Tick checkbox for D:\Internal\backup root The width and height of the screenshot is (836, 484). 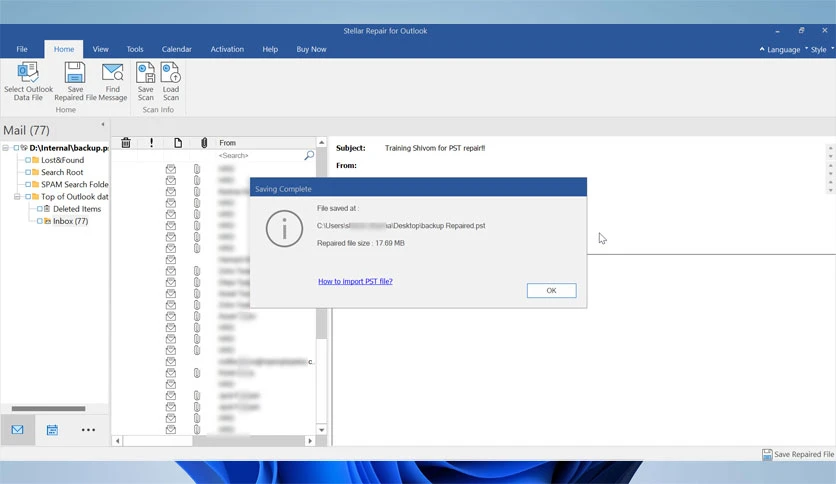coord(17,148)
